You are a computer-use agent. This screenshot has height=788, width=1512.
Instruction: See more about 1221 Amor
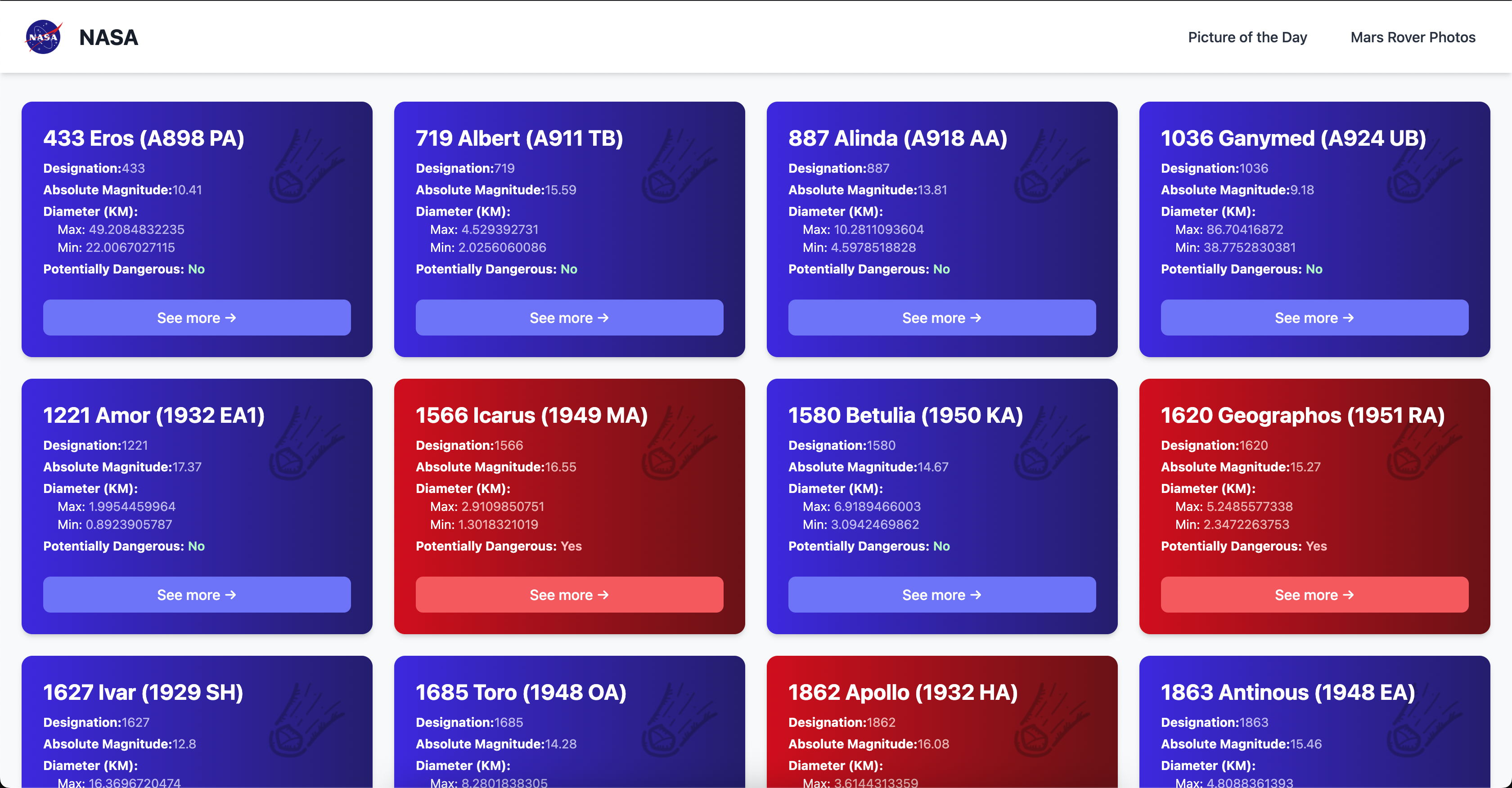click(x=197, y=595)
